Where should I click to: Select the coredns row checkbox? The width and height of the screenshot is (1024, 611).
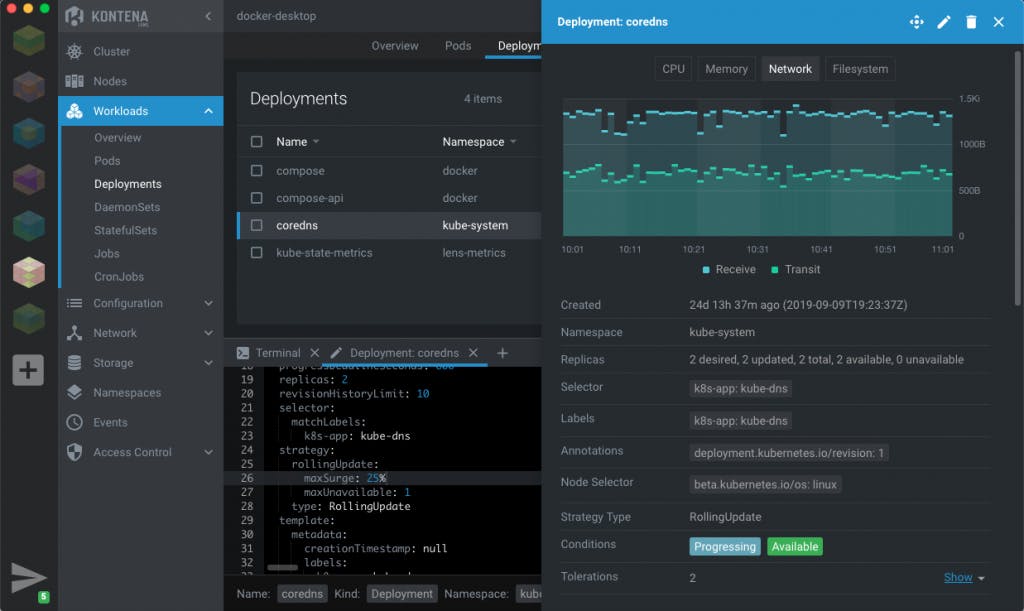(x=257, y=225)
